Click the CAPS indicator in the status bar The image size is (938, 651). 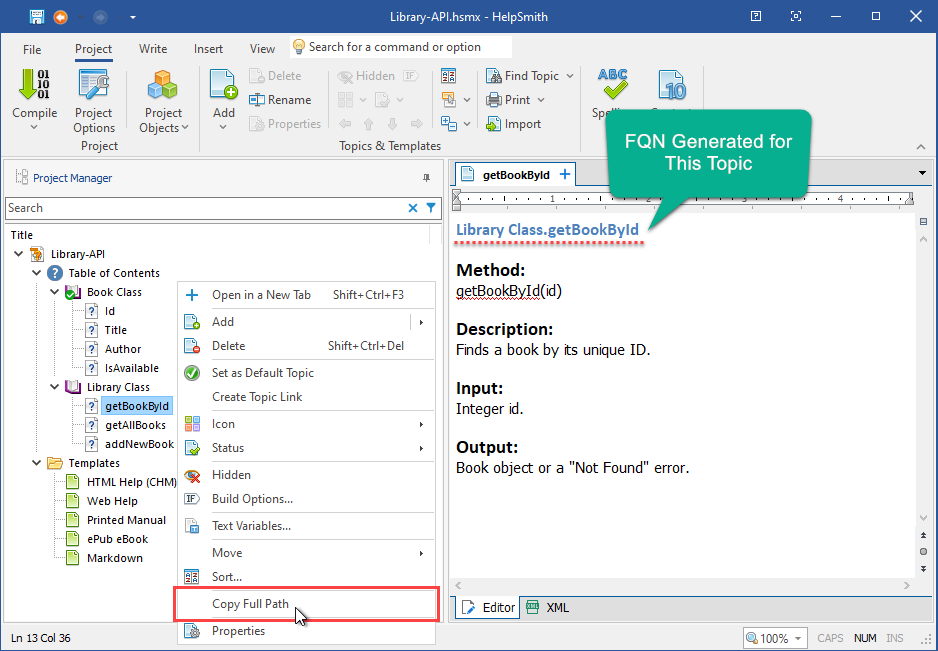[830, 638]
